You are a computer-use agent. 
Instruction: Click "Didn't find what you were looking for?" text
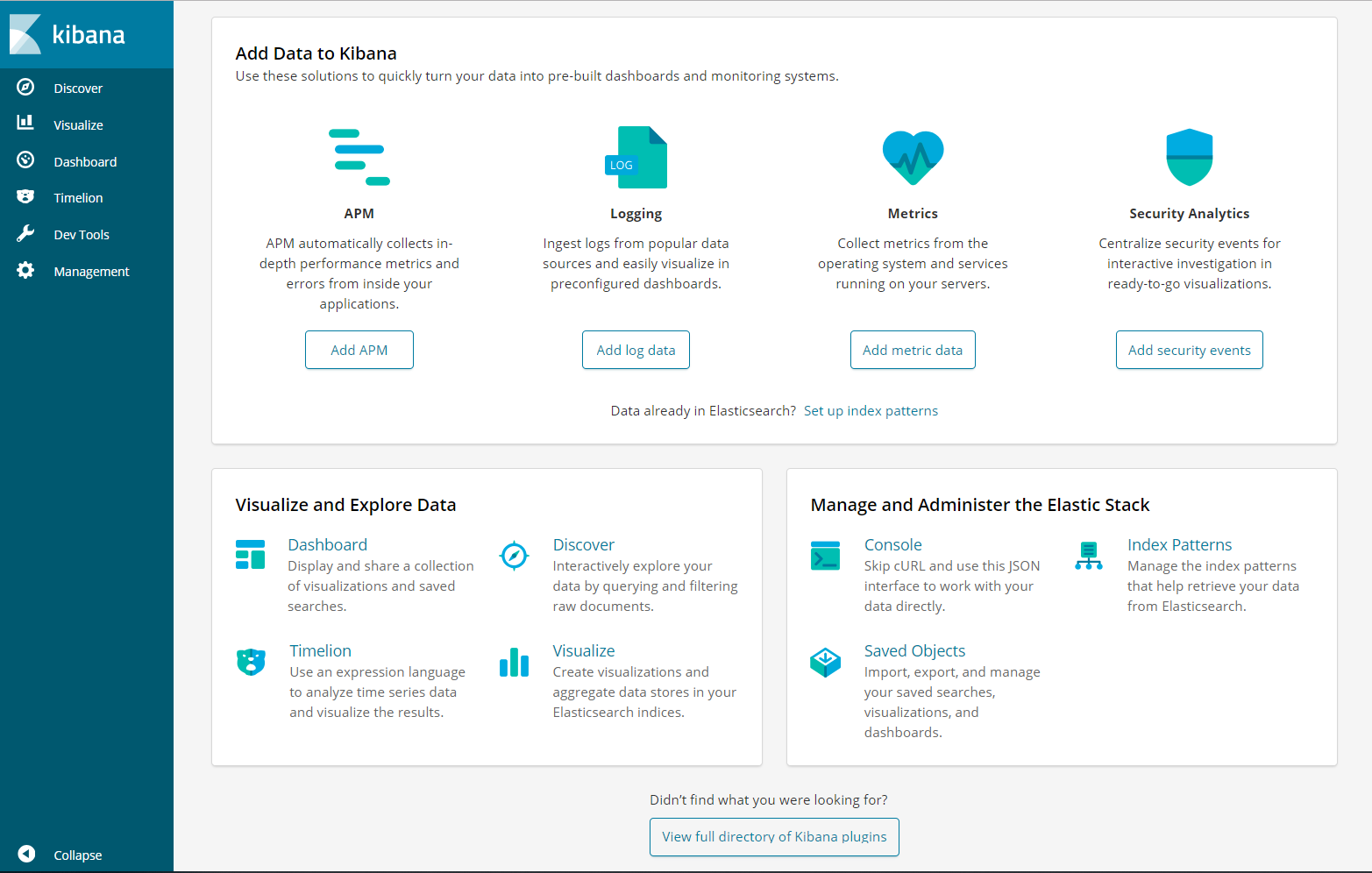(769, 800)
